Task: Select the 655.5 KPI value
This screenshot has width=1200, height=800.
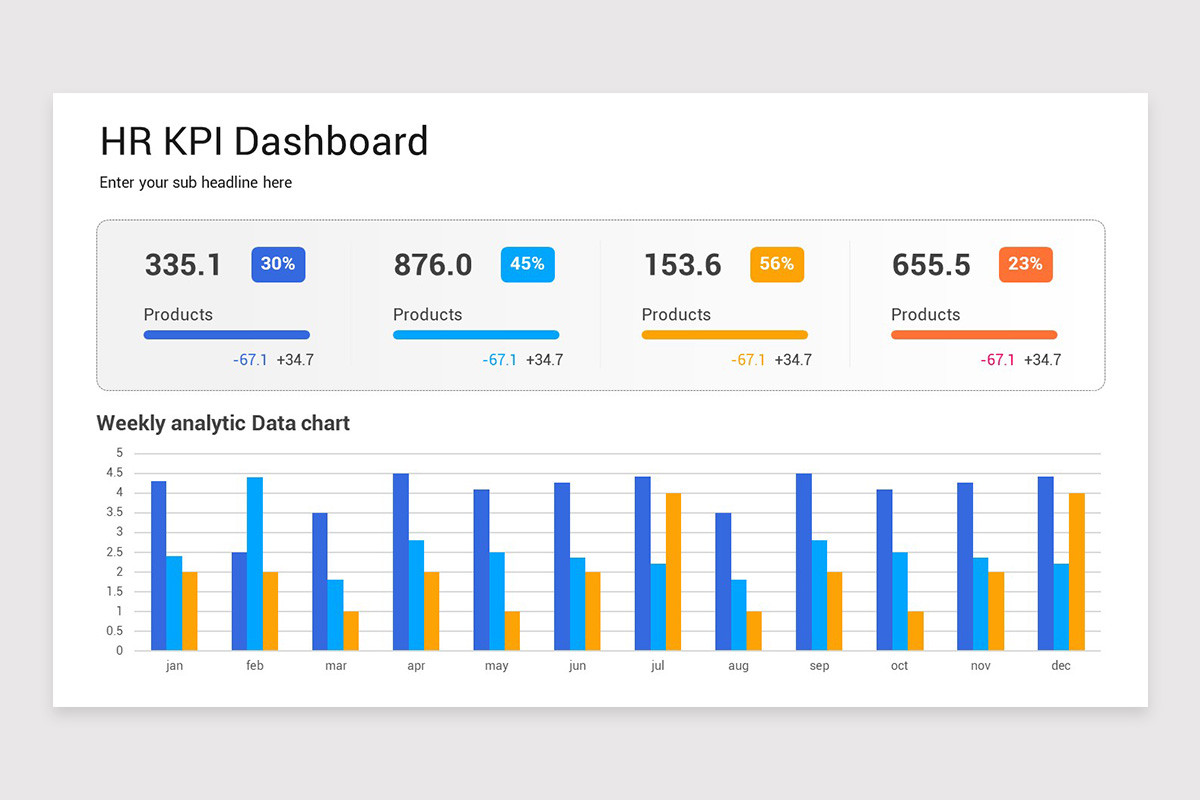Action: pyautogui.click(x=931, y=264)
